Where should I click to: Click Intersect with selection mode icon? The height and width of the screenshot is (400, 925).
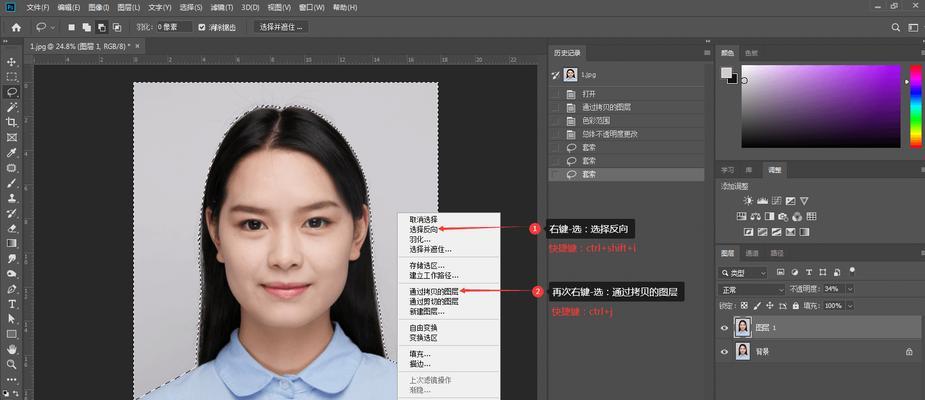click(117, 27)
